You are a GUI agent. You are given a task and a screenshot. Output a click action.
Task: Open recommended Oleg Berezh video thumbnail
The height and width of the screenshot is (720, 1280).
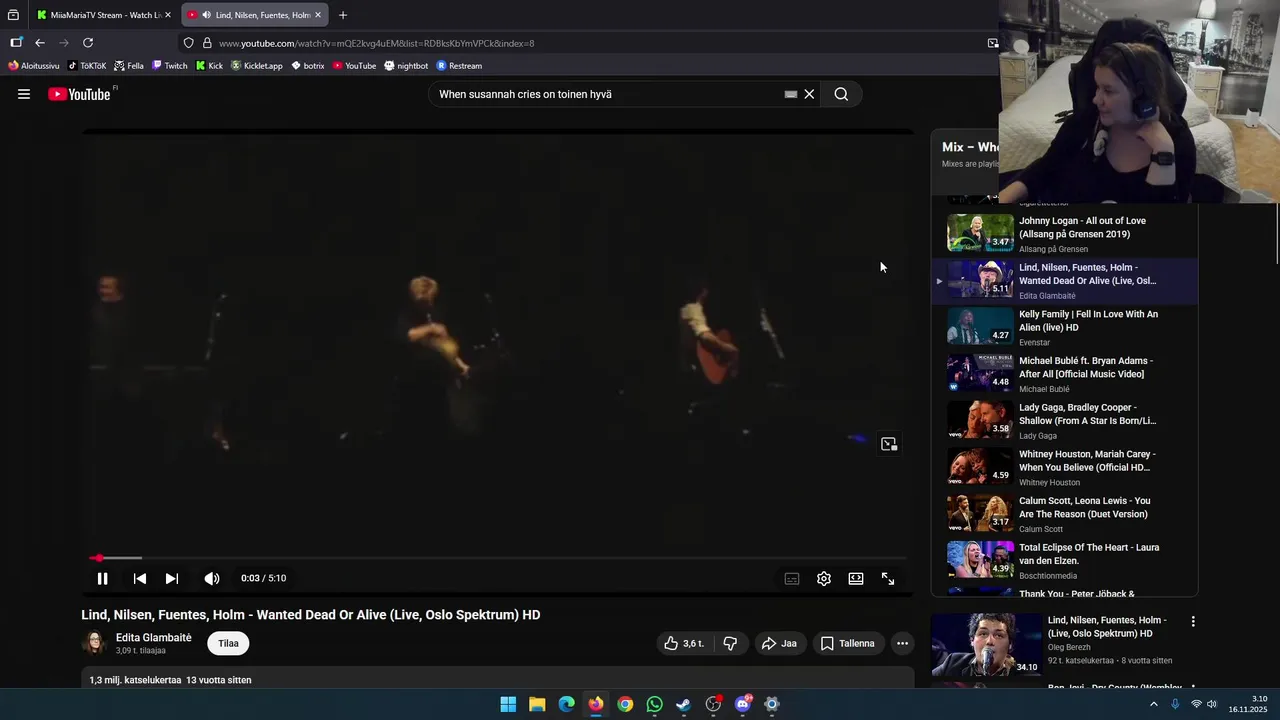(x=986, y=645)
